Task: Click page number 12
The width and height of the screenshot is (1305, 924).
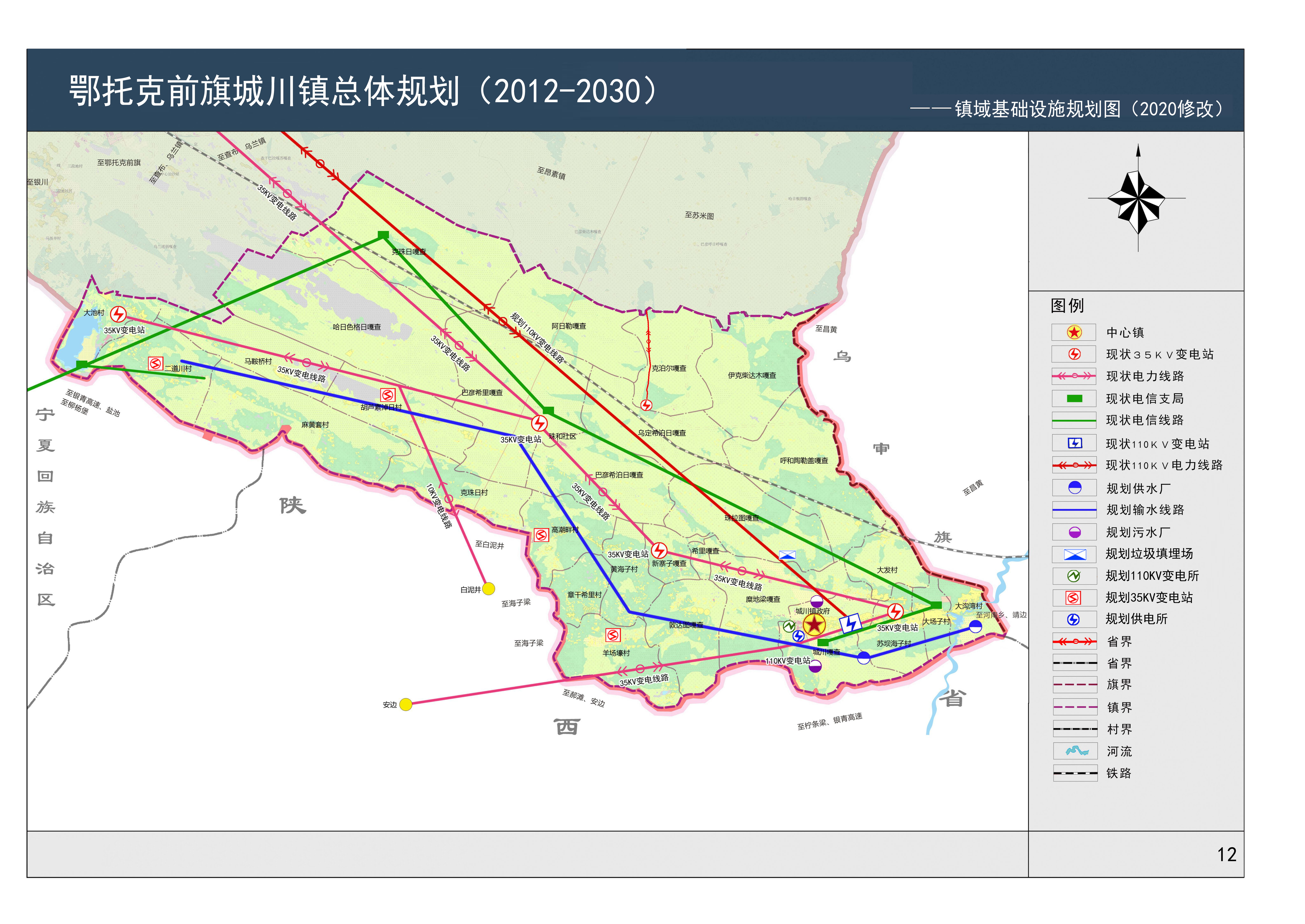Action: [x=1227, y=855]
